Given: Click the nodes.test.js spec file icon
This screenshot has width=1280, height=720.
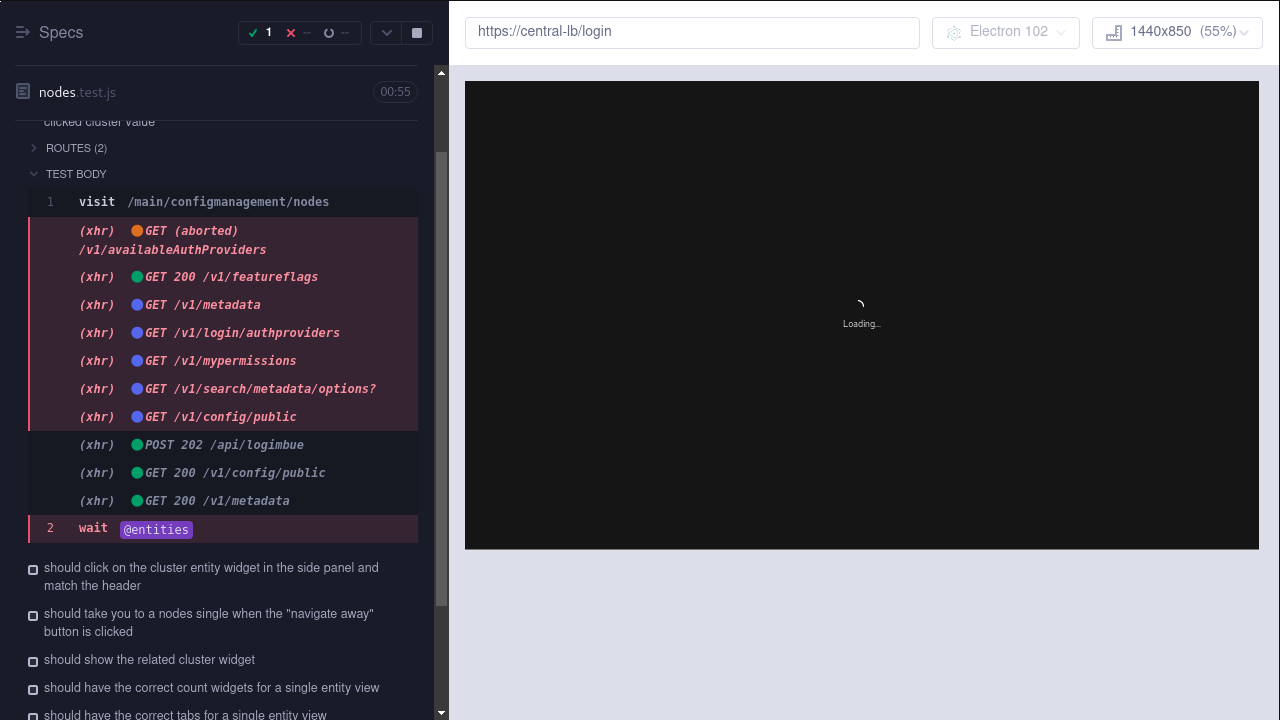Looking at the screenshot, I should [x=21, y=91].
